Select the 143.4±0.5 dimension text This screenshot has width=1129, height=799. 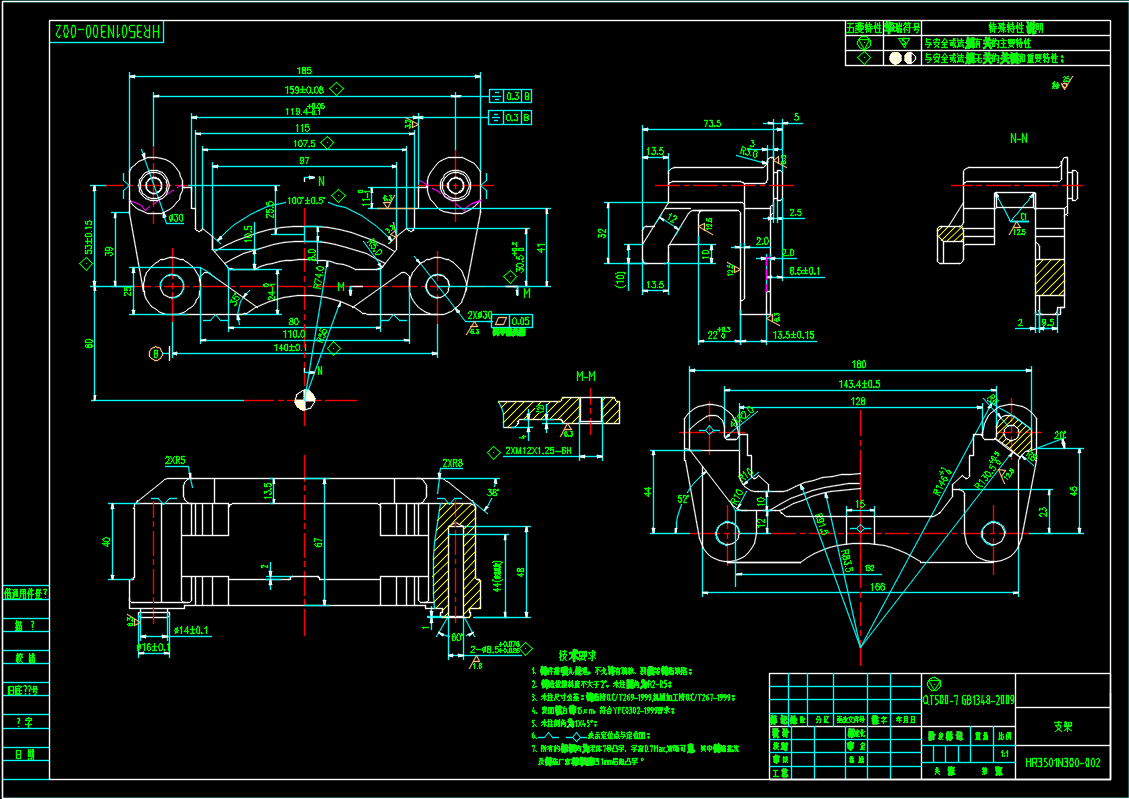tap(859, 384)
